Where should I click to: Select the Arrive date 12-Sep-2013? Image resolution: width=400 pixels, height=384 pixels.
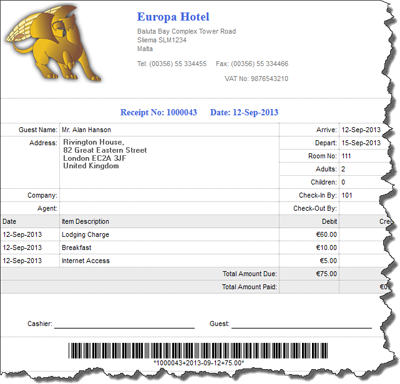pyautogui.click(x=361, y=130)
